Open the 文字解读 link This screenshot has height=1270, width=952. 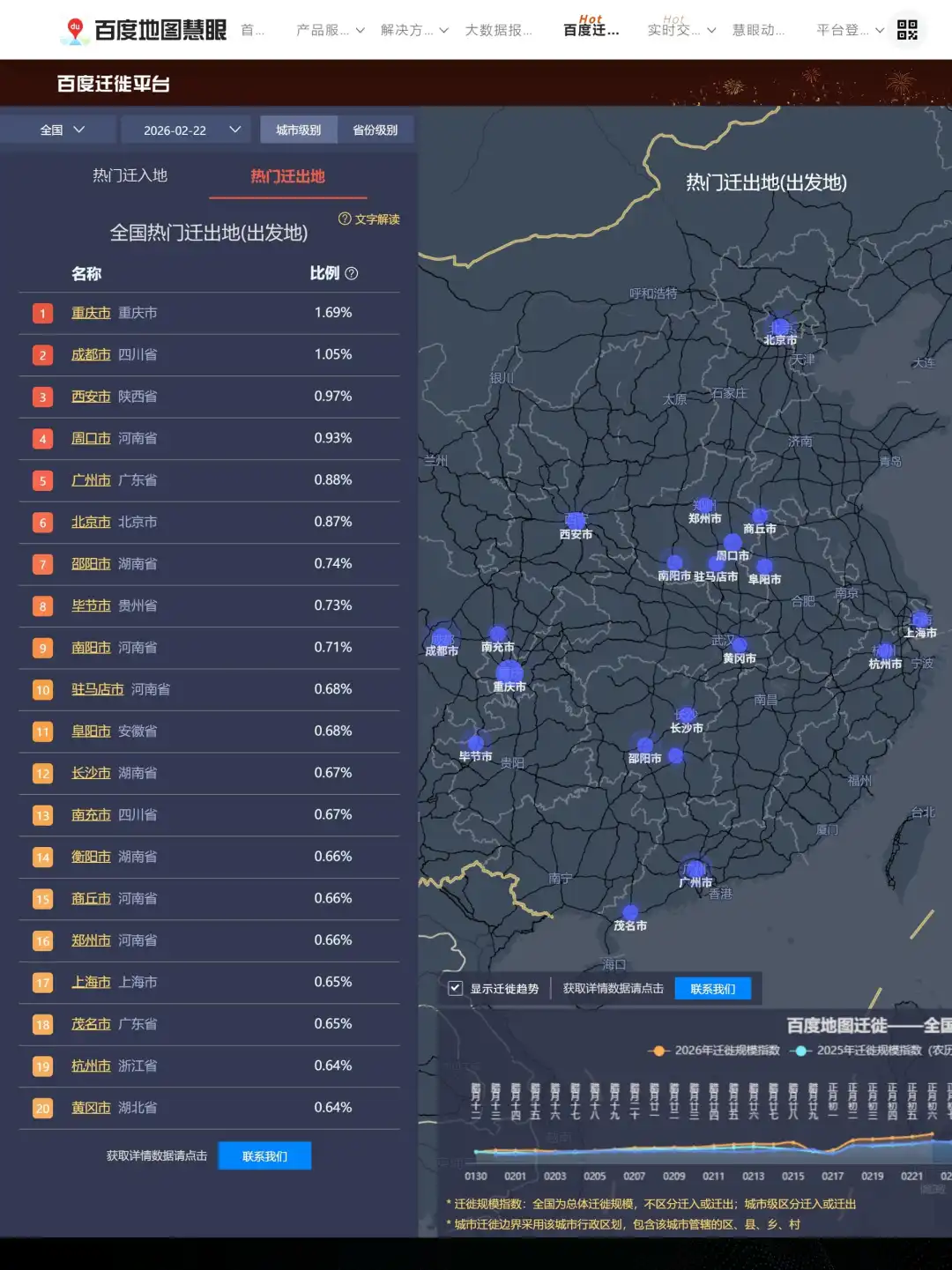(x=377, y=219)
